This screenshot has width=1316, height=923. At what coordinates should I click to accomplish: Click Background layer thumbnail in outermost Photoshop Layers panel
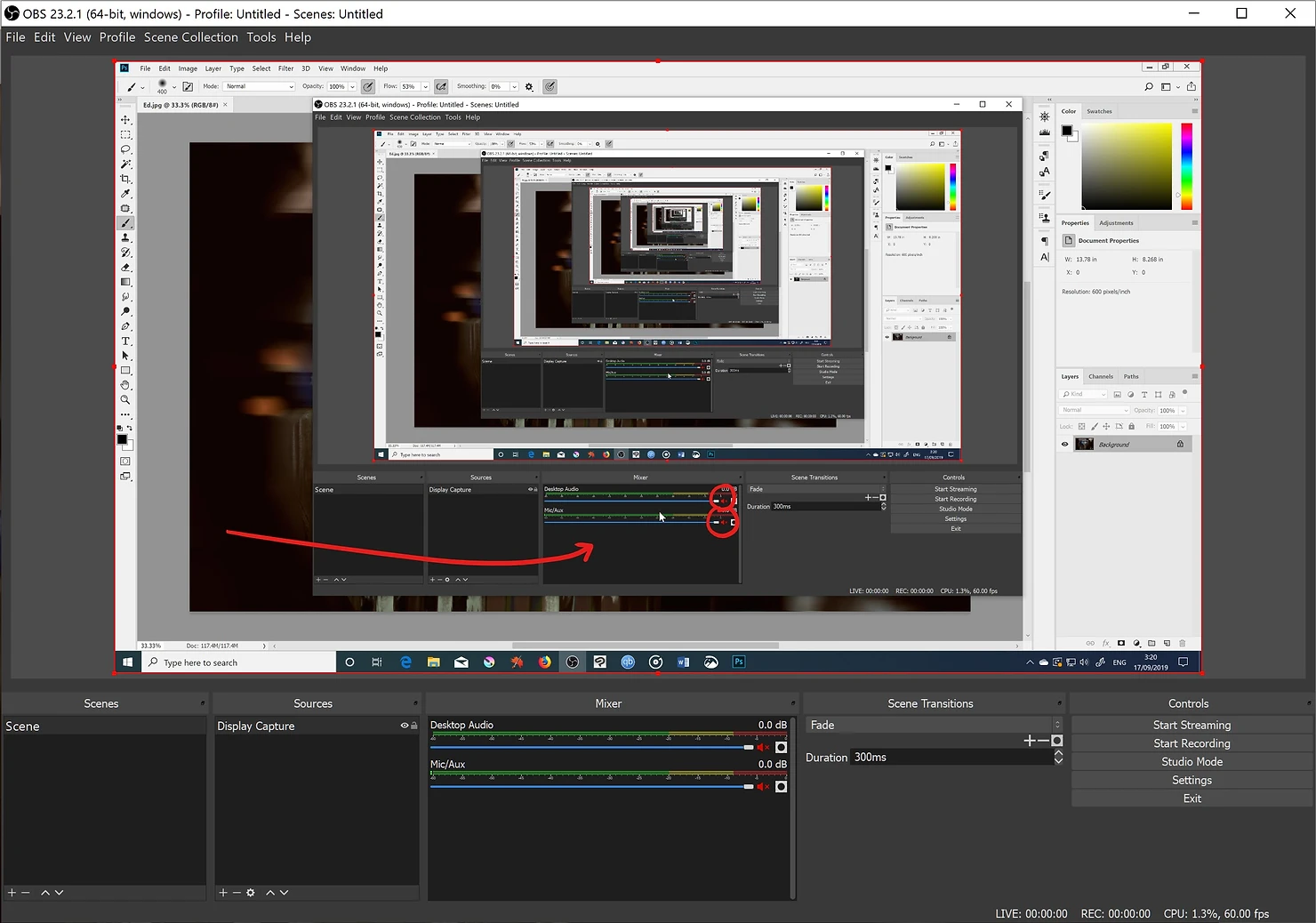coord(1084,445)
